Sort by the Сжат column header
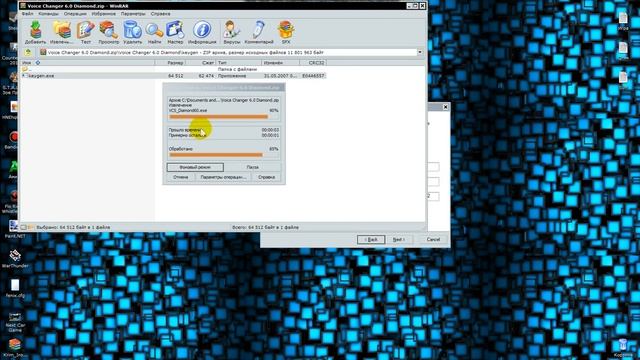The height and width of the screenshot is (360, 640). tap(201, 63)
